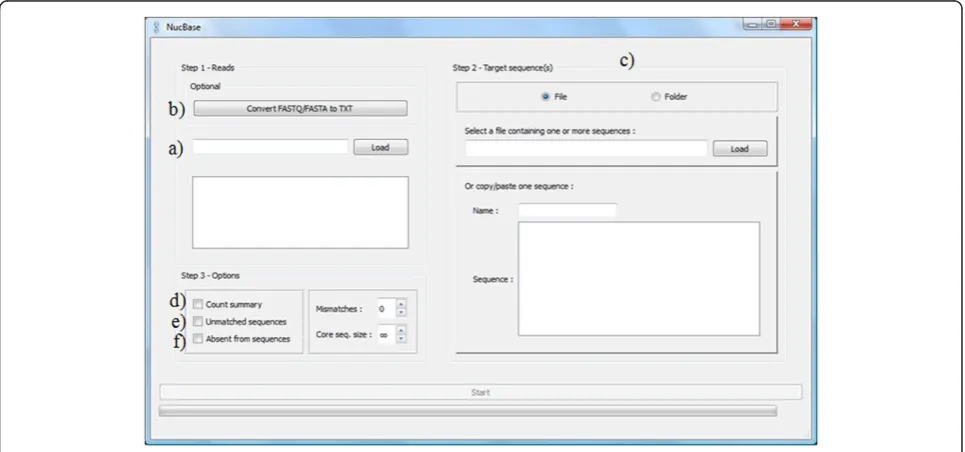Click the Load button for reads file
Image resolution: width=965 pixels, height=452 pixels.
point(380,147)
